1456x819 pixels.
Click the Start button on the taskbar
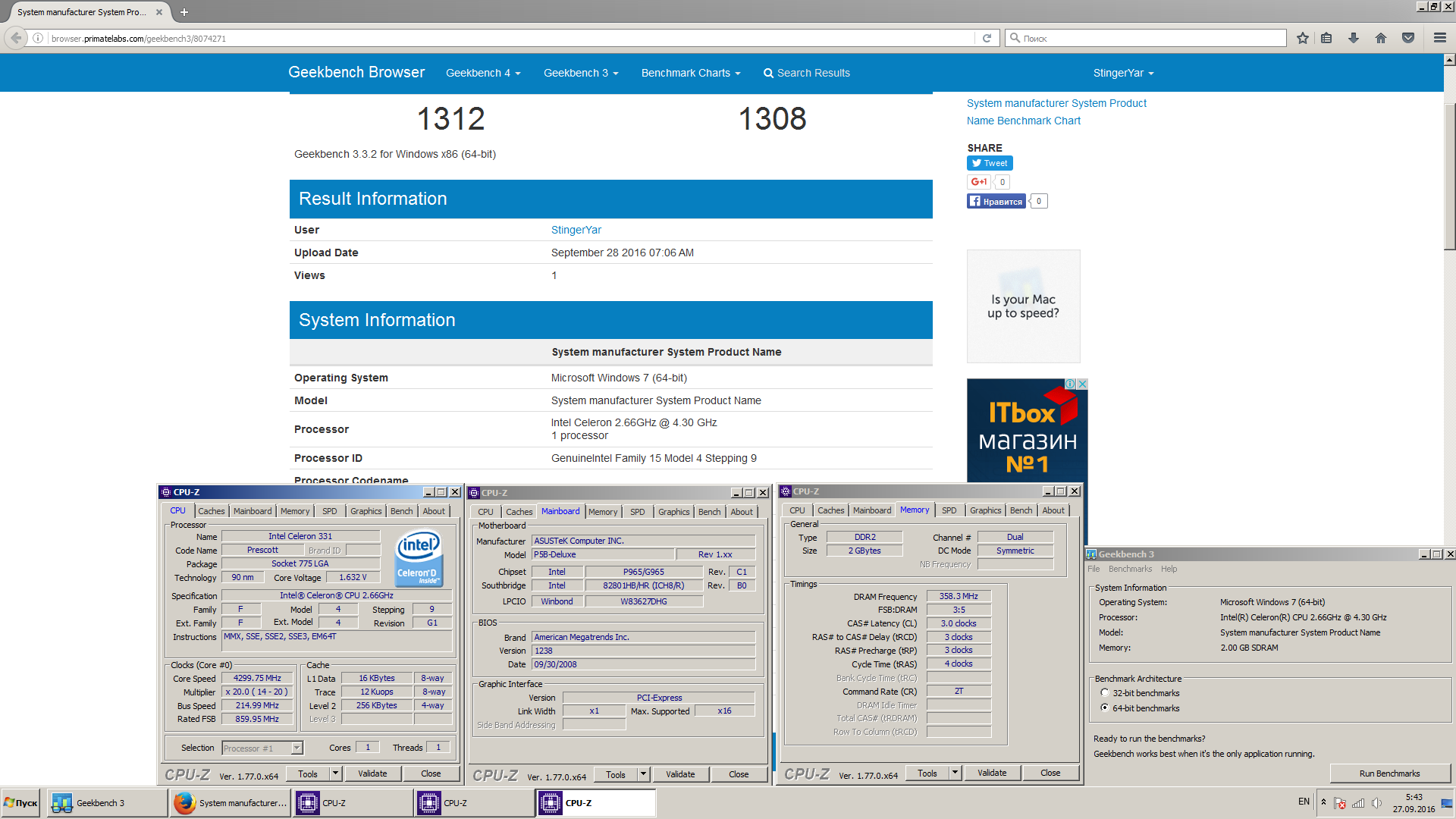(x=21, y=803)
